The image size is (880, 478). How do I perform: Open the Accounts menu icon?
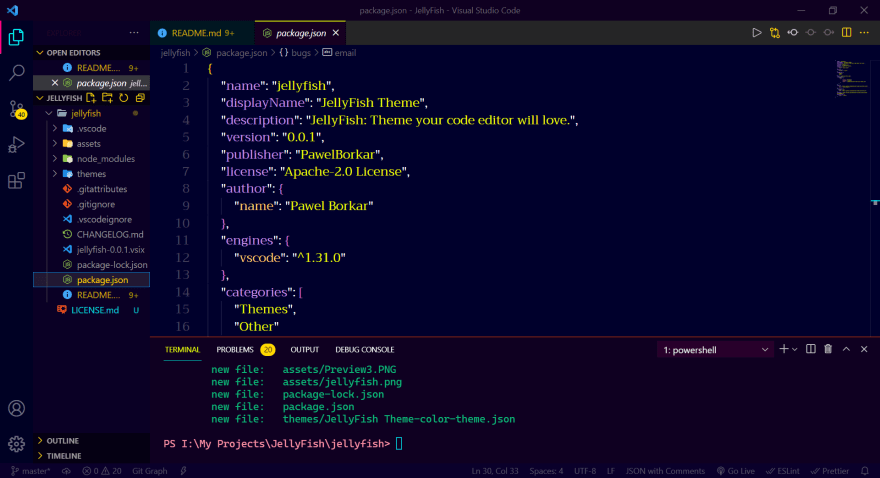16,408
